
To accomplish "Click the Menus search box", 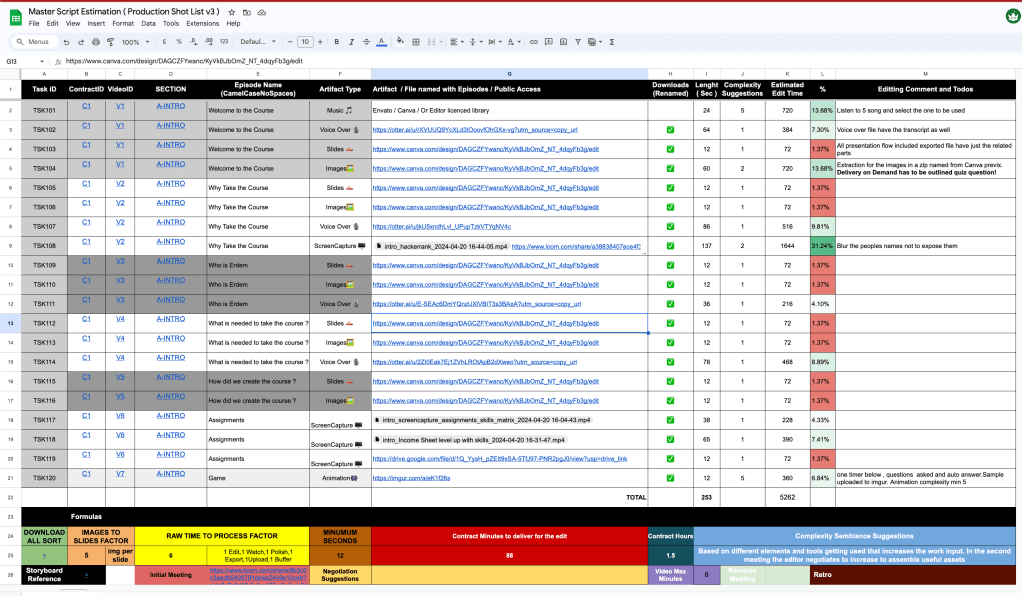I will (x=35, y=42).
